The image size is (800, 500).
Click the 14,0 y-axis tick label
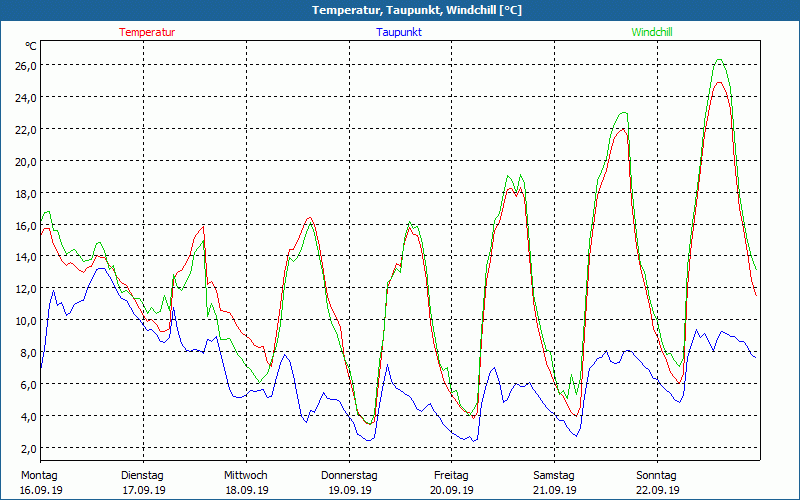click(x=25, y=256)
